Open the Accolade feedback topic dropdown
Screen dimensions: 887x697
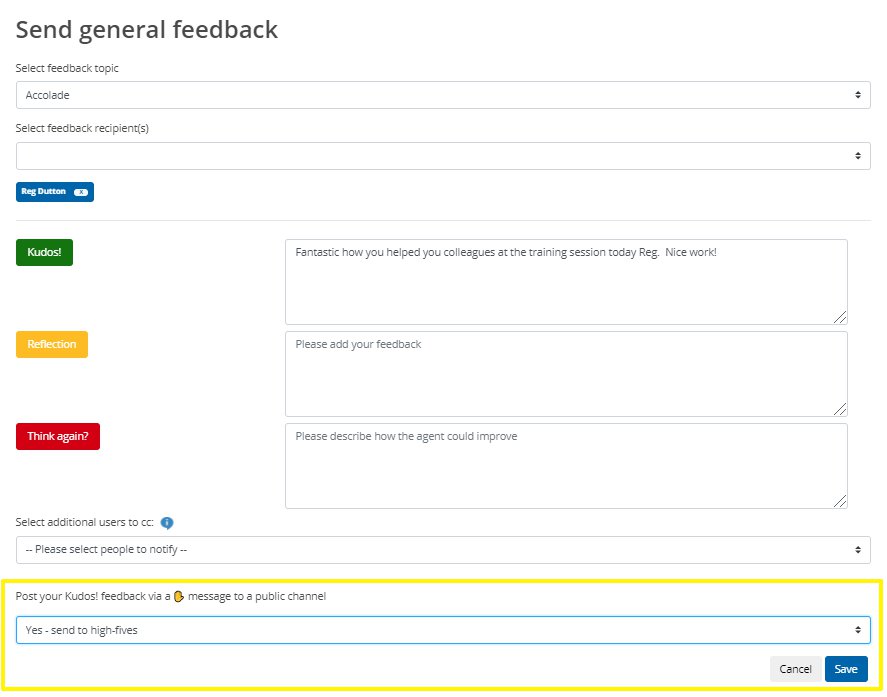pos(443,95)
